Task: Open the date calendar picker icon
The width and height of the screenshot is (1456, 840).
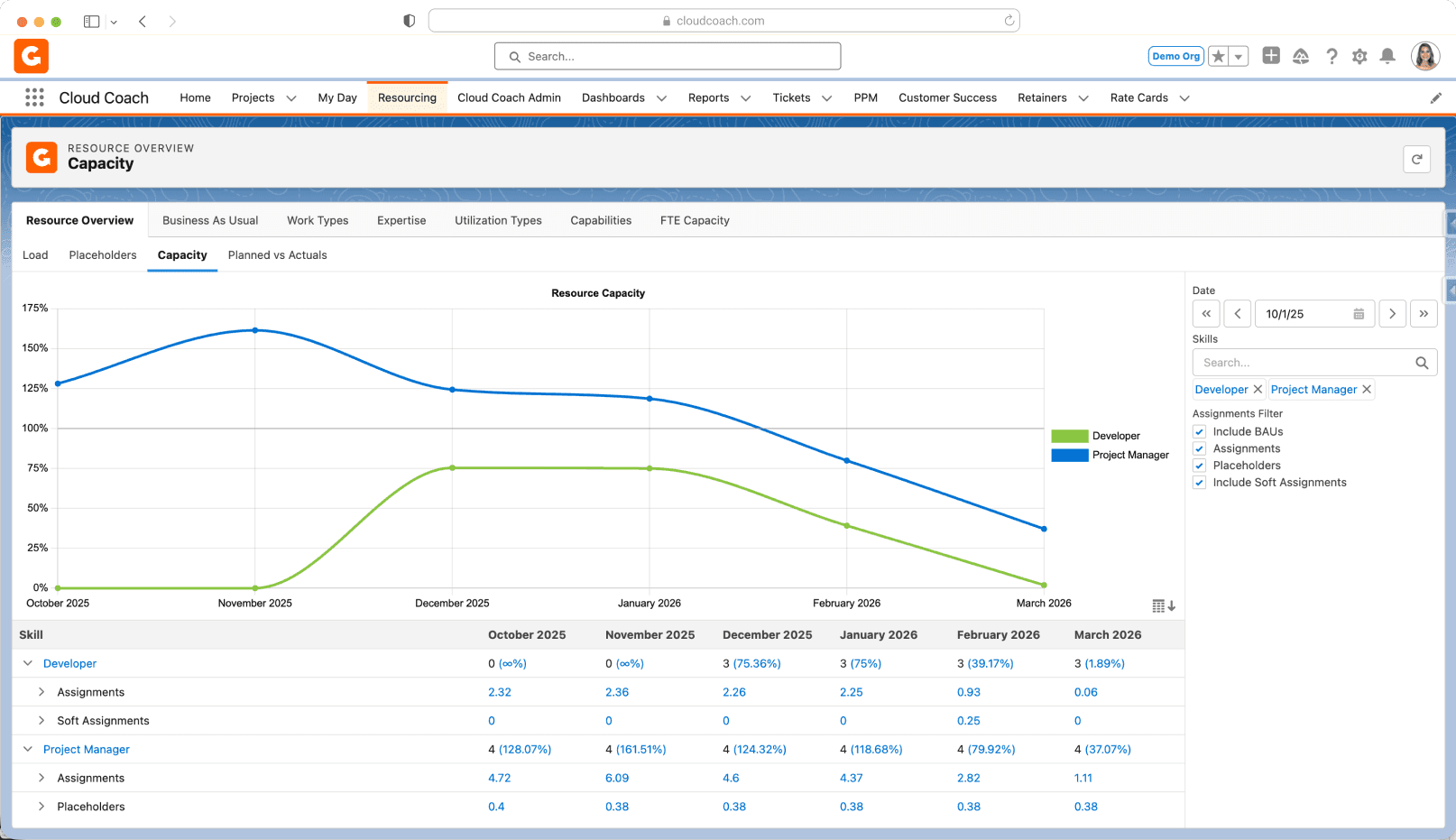Action: coord(1359,314)
